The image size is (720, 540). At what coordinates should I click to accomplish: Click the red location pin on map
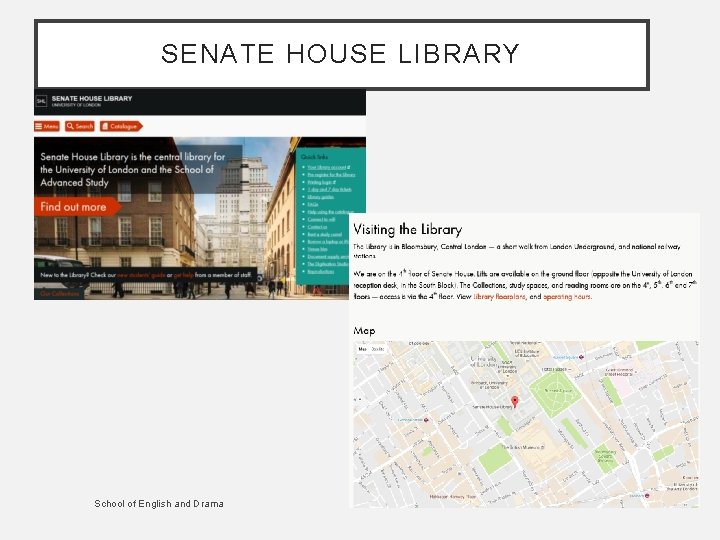pos(515,402)
